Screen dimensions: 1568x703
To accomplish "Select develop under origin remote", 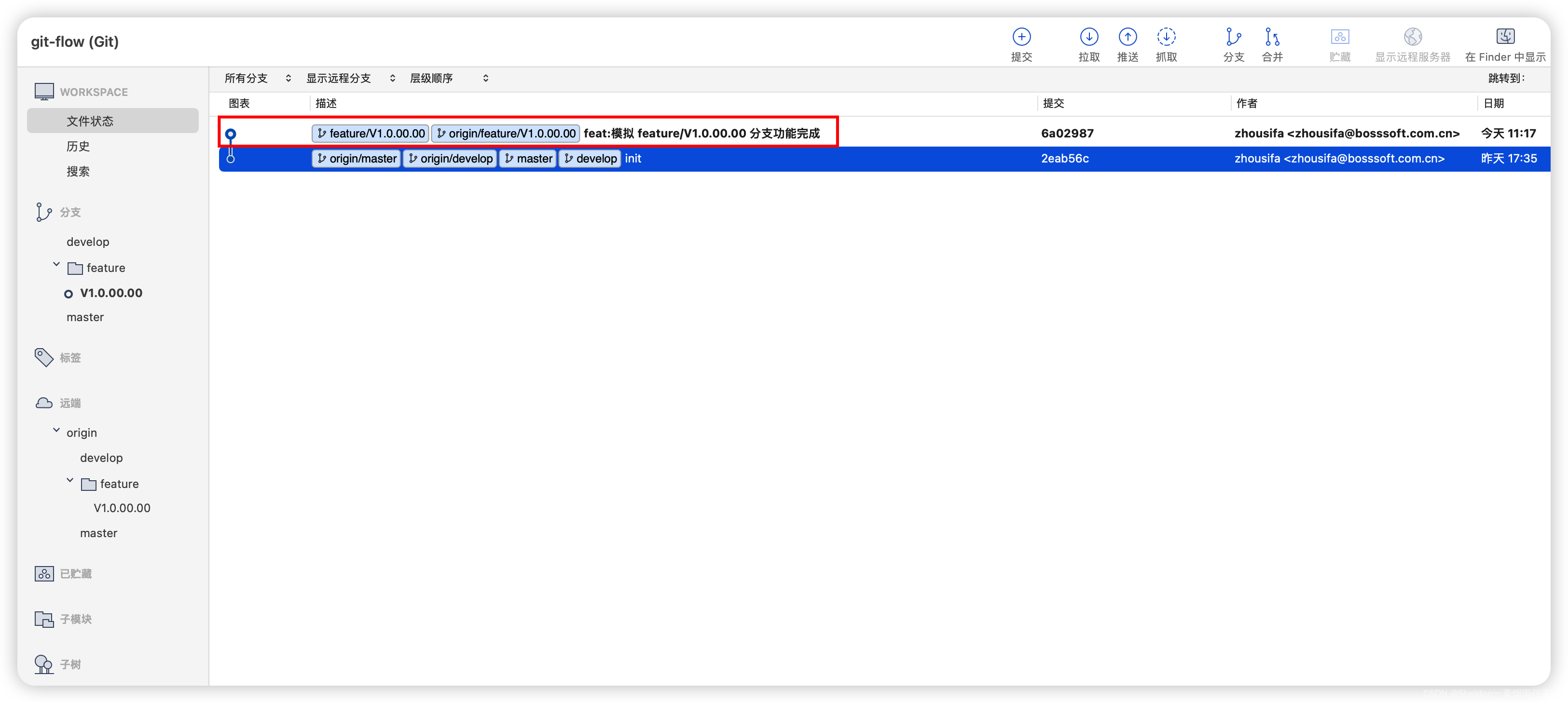I will pos(101,458).
